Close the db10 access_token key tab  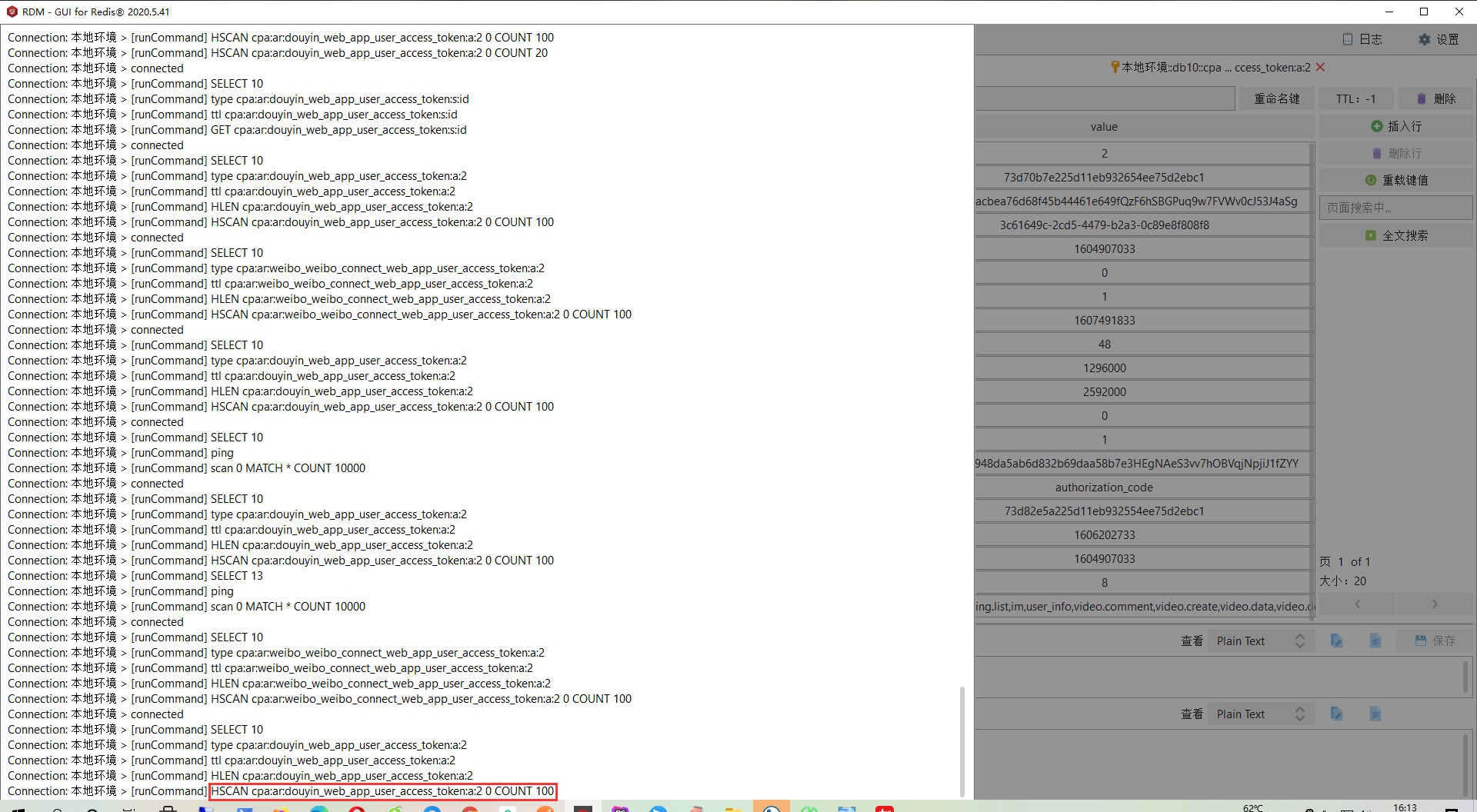click(1320, 68)
